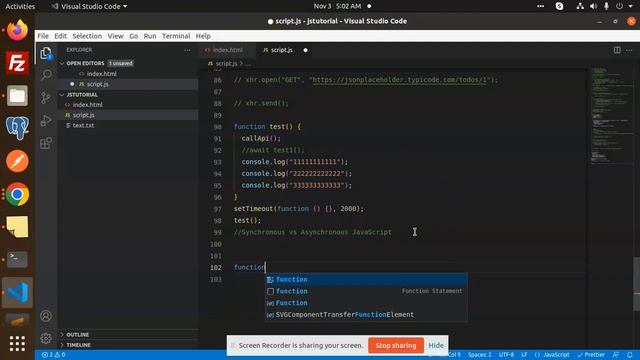Launch Firefox from the dock
This screenshot has height=360, width=640.
click(17, 30)
